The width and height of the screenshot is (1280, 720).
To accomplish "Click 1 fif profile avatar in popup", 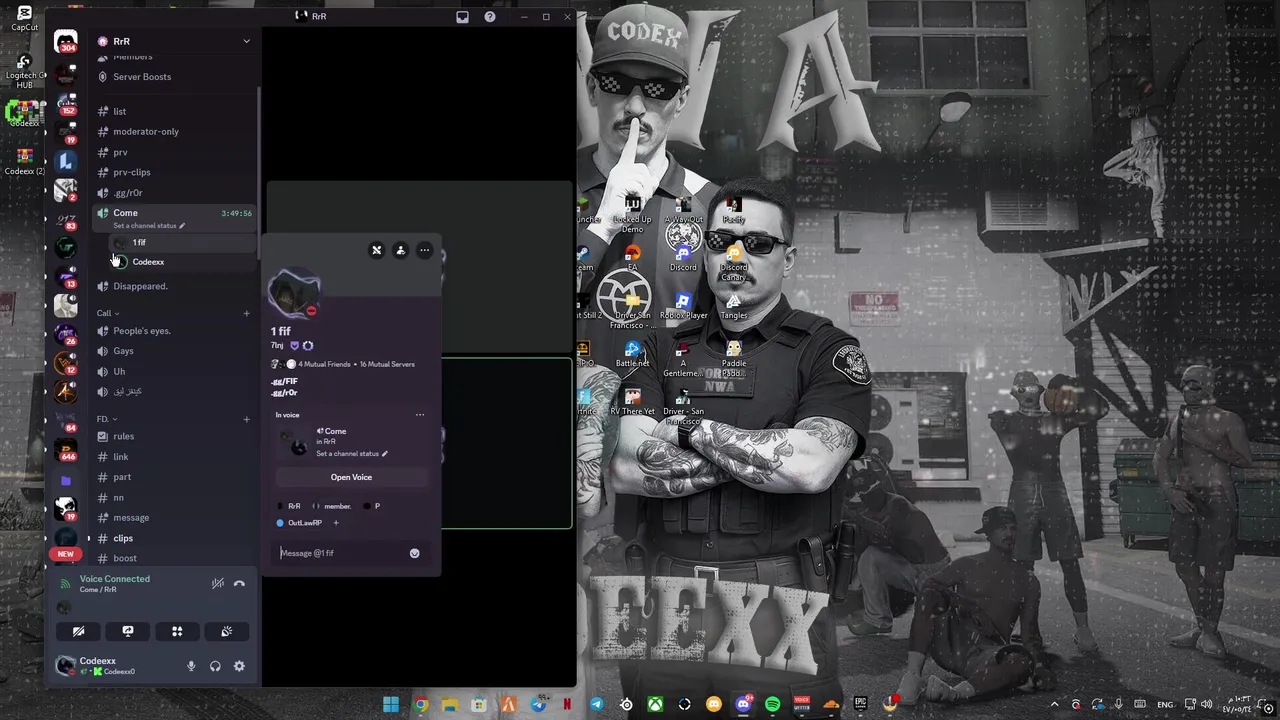I will pyautogui.click(x=294, y=293).
